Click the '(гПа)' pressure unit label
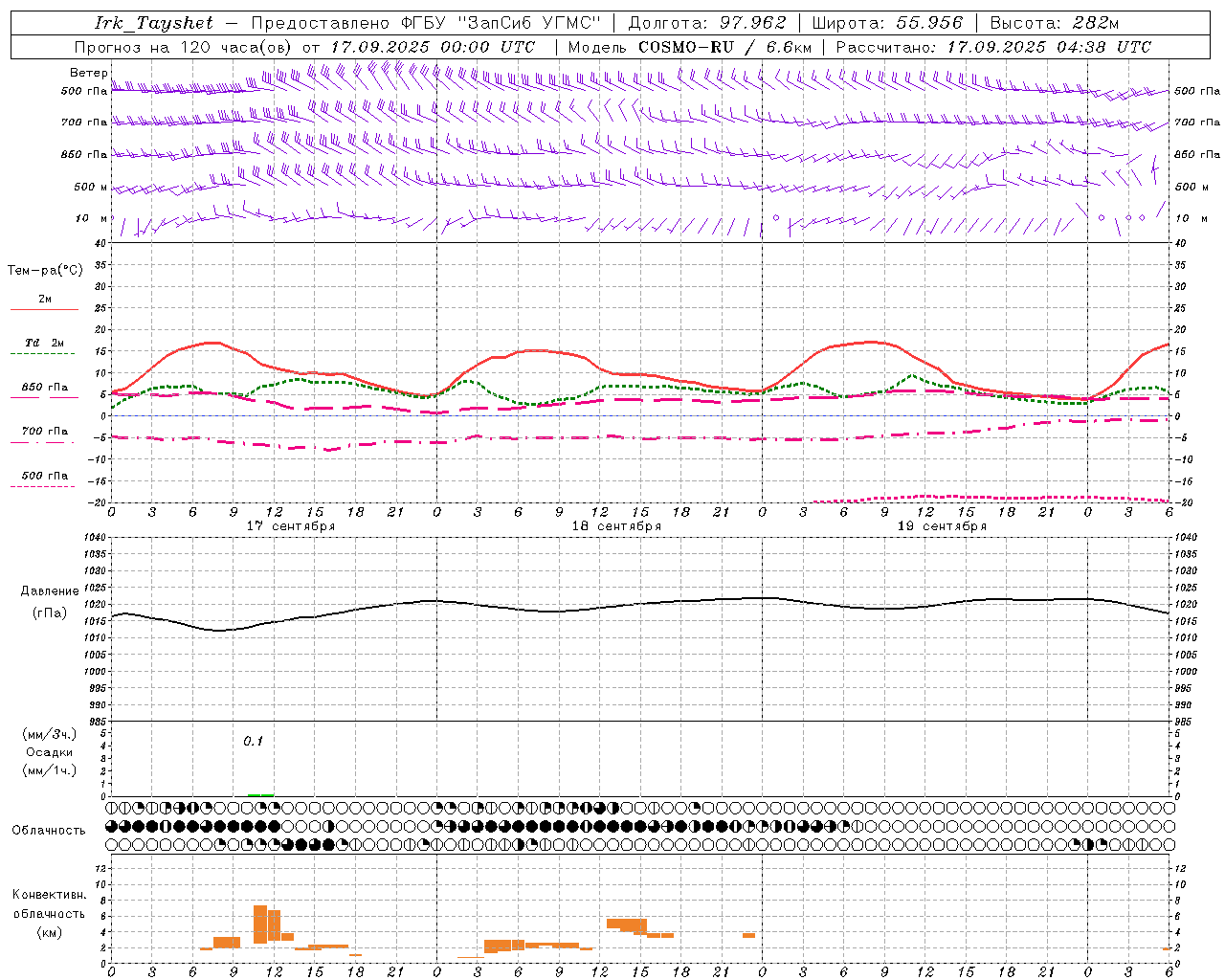Image resolution: width=1225 pixels, height=980 pixels. (50, 613)
